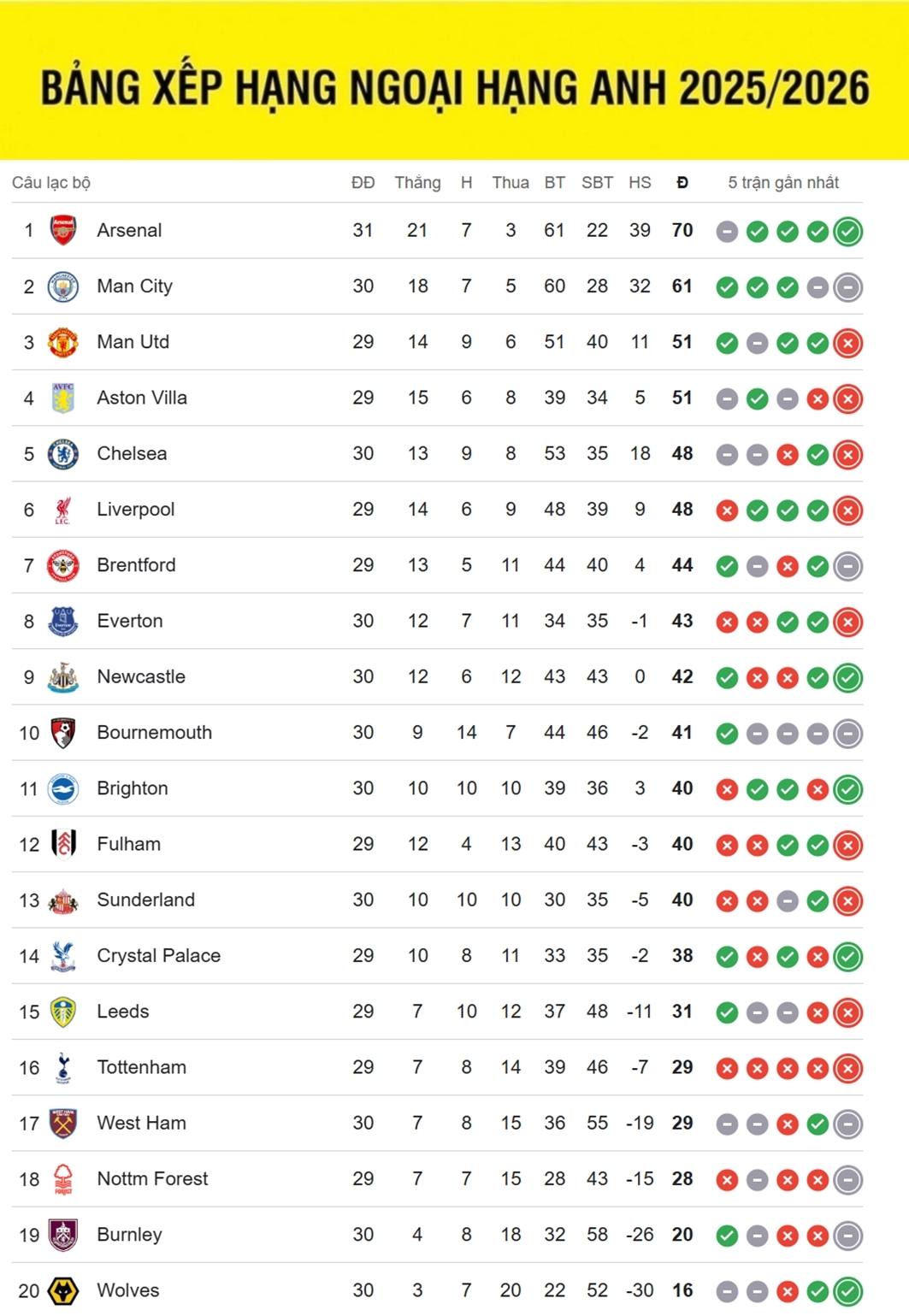Click Man Utd's latest red loss icon
The height and width of the screenshot is (1316, 909).
(x=847, y=343)
